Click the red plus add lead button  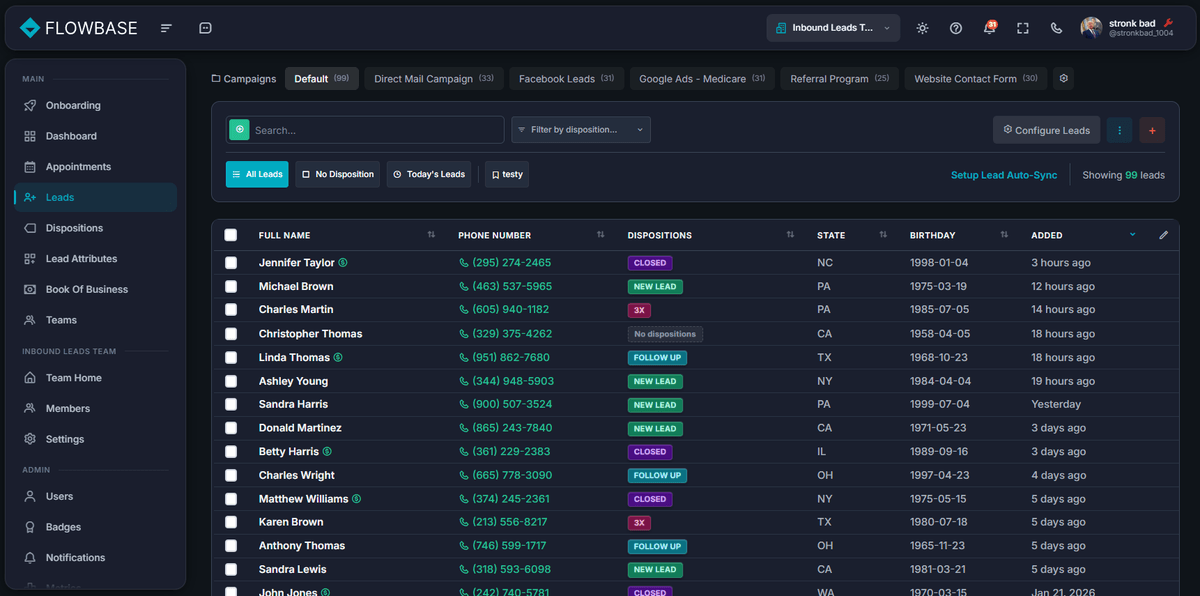(1152, 130)
